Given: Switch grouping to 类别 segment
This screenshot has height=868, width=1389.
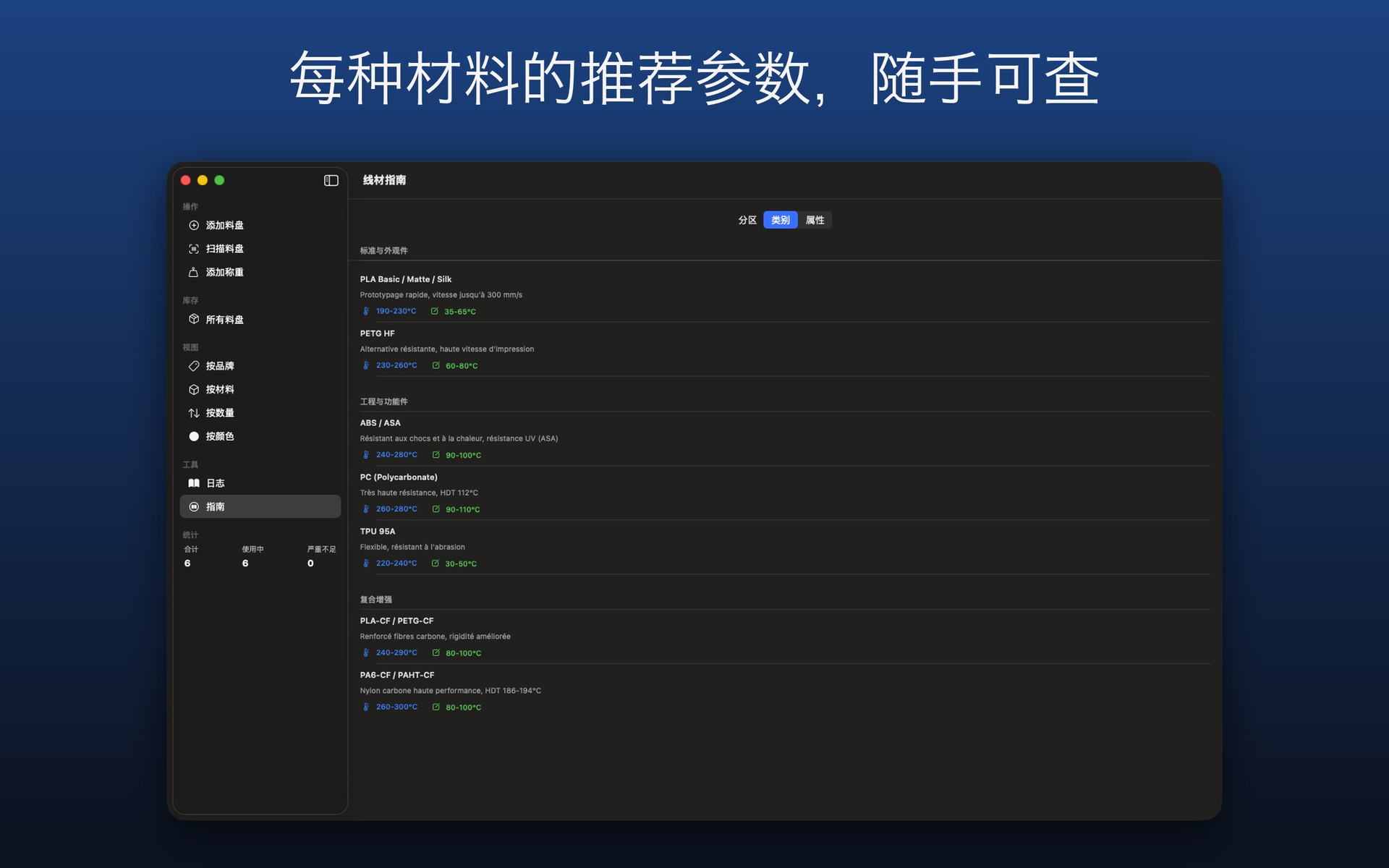Looking at the screenshot, I should (780, 220).
